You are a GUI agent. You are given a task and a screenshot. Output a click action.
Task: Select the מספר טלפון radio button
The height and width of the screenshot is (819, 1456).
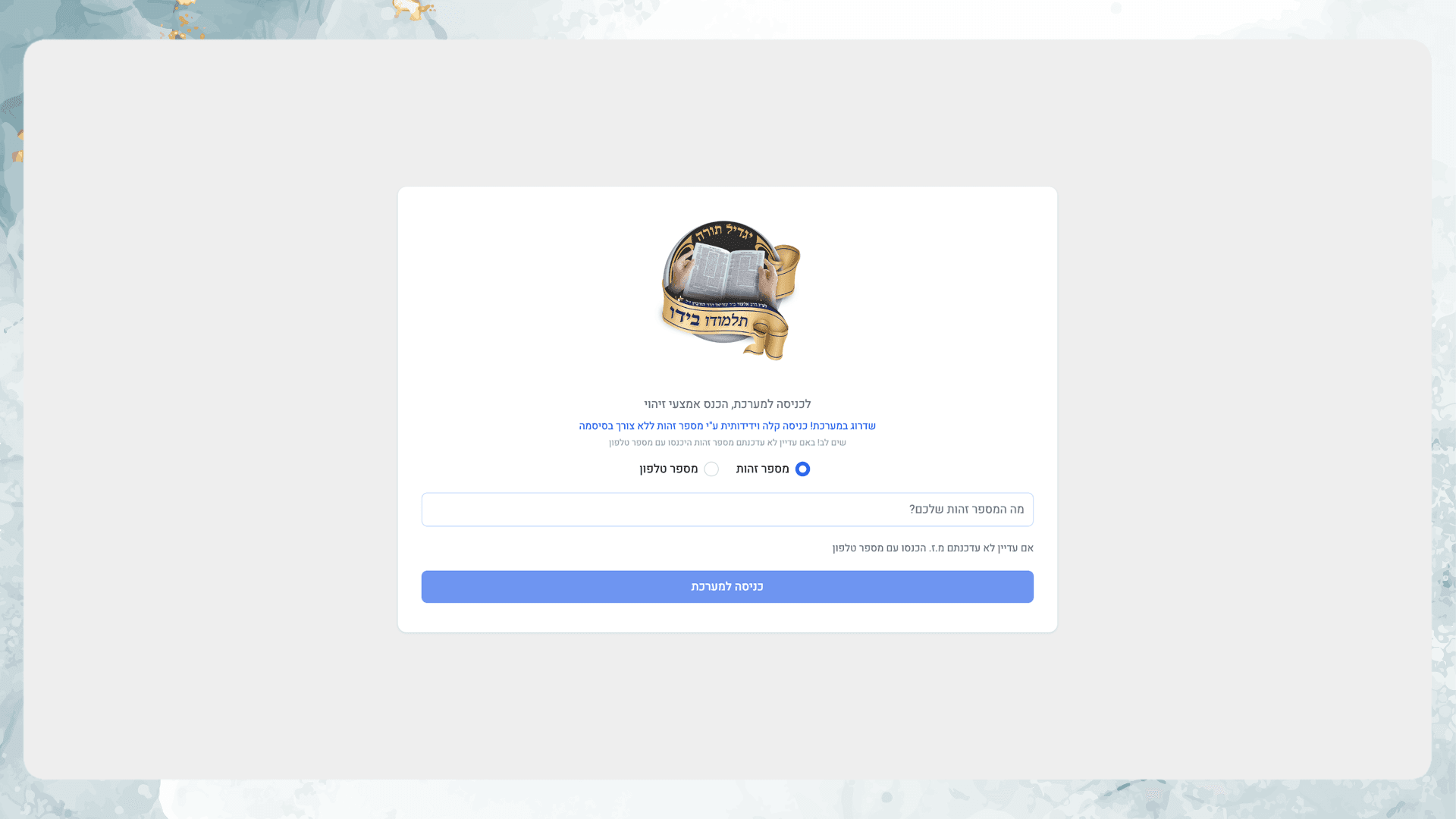pyautogui.click(x=711, y=469)
